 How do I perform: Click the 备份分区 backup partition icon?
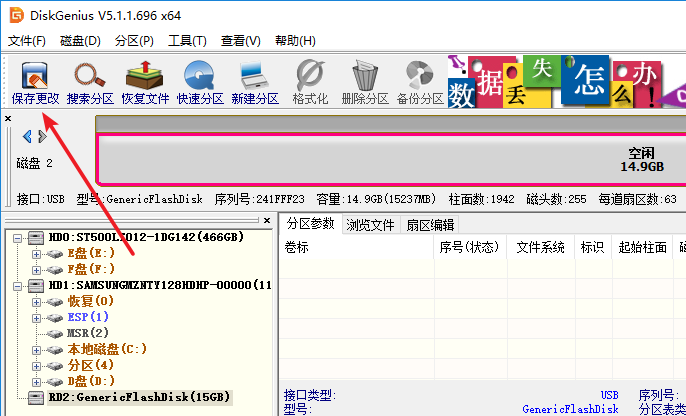[x=420, y=83]
